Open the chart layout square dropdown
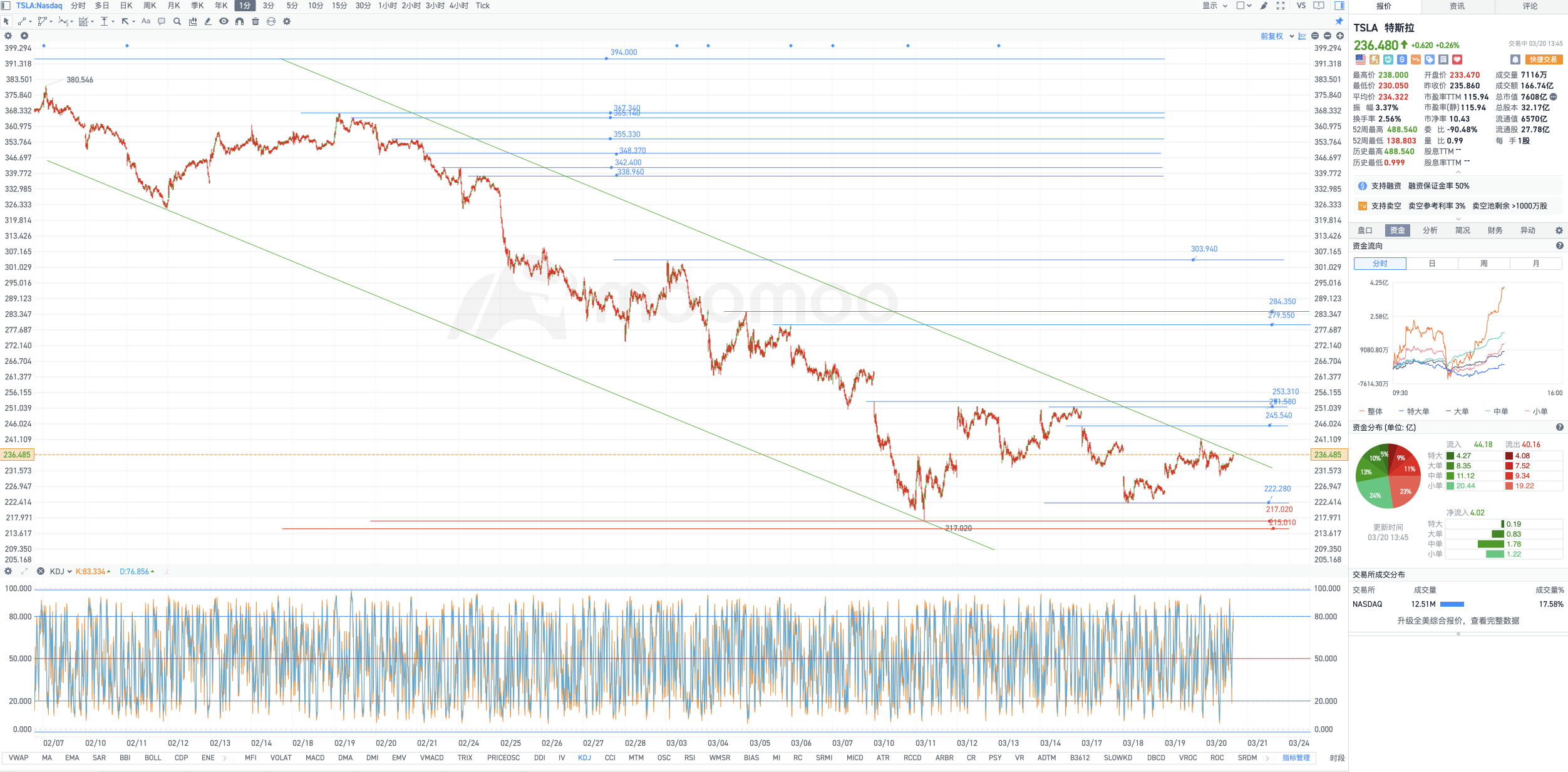This screenshot has width=1568, height=772. click(1244, 6)
